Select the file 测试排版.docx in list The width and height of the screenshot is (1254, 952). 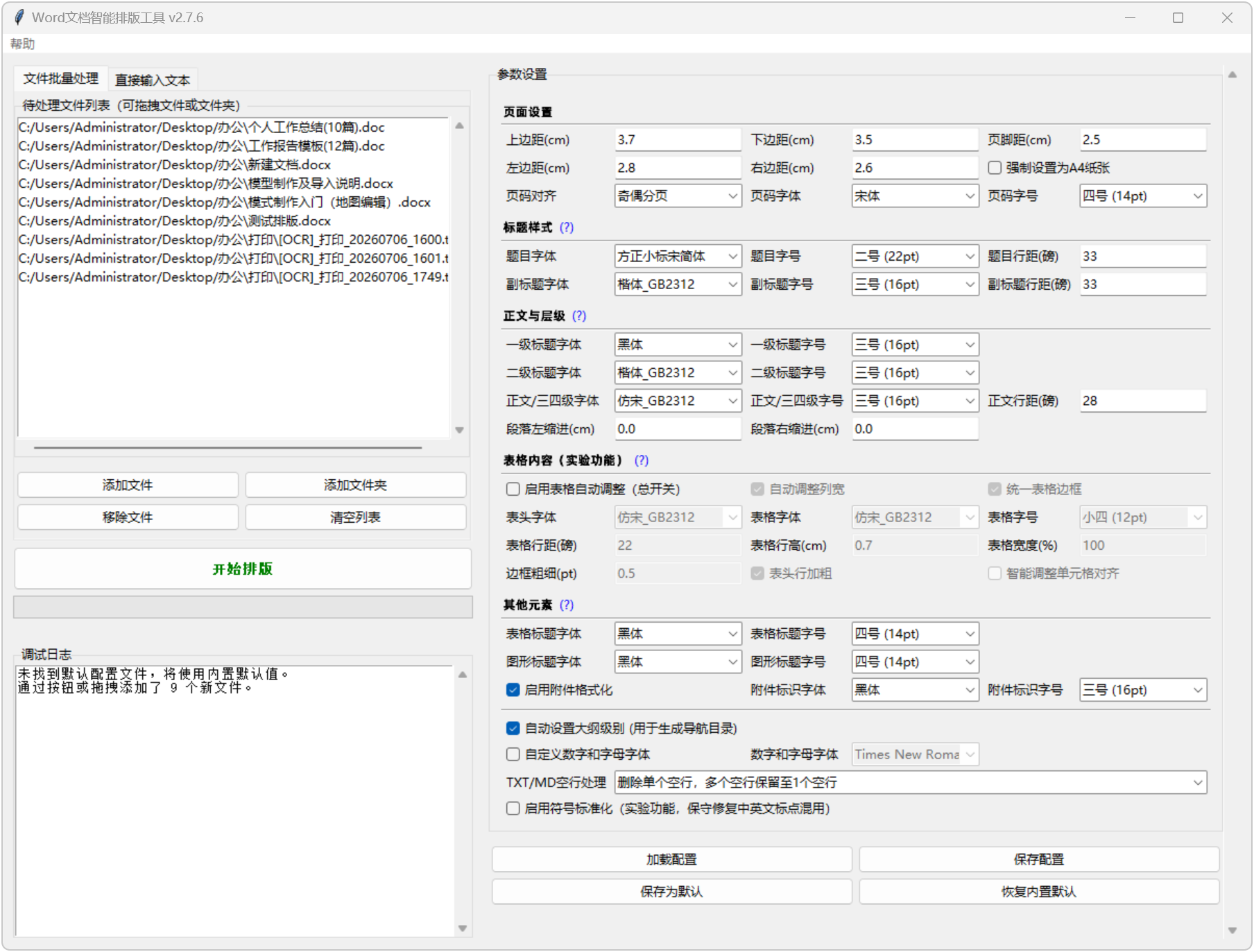(175, 221)
